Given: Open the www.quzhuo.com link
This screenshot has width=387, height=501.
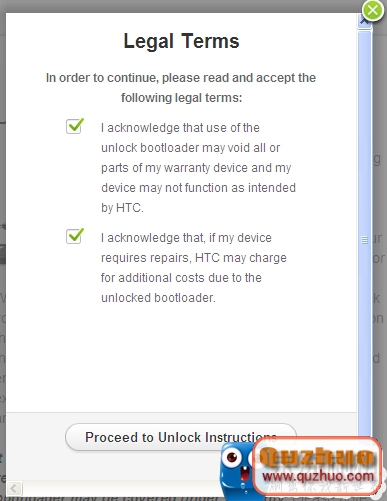Looking at the screenshot, I should pyautogui.click(x=318, y=476).
